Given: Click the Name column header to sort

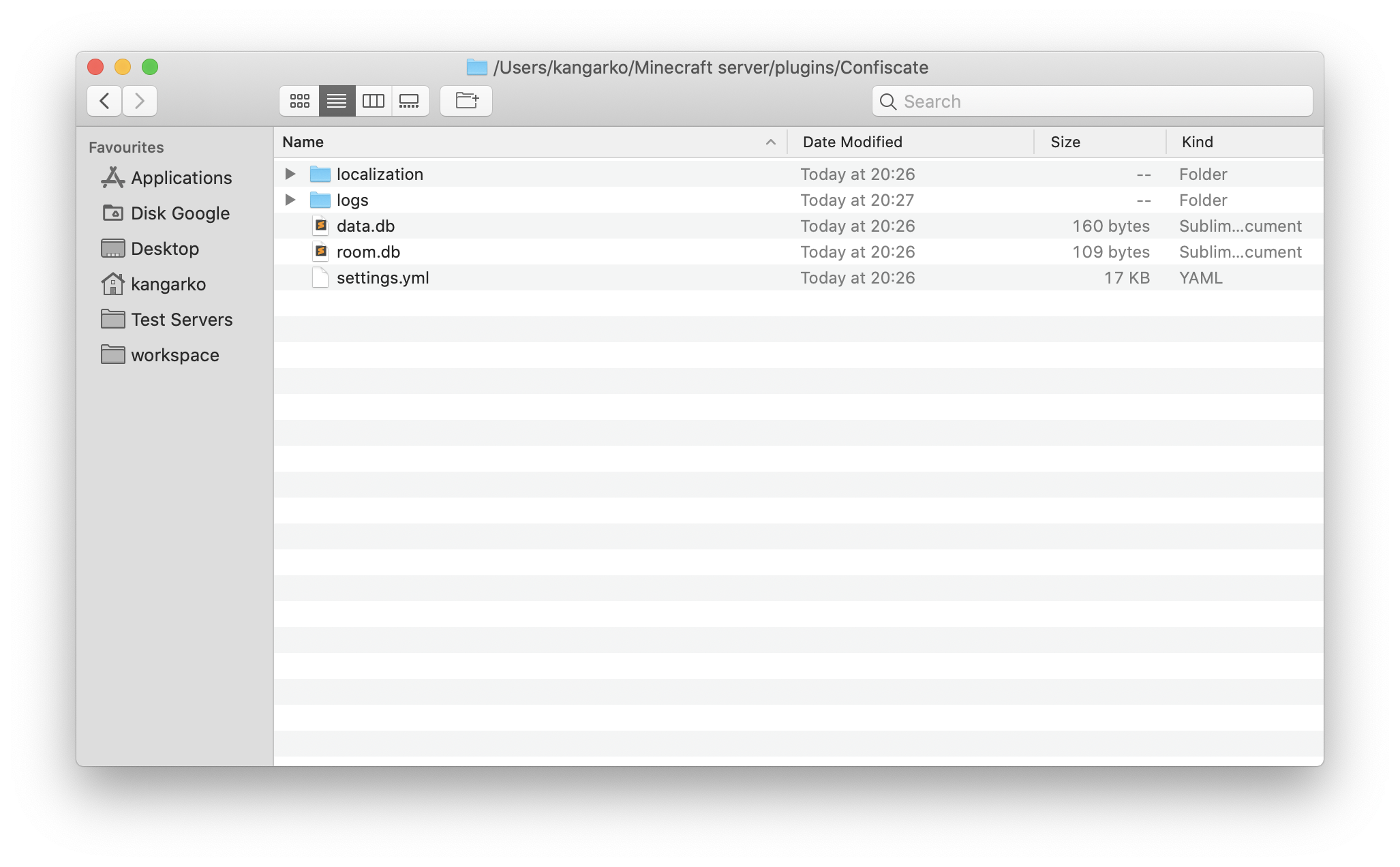Looking at the screenshot, I should pyautogui.click(x=302, y=141).
